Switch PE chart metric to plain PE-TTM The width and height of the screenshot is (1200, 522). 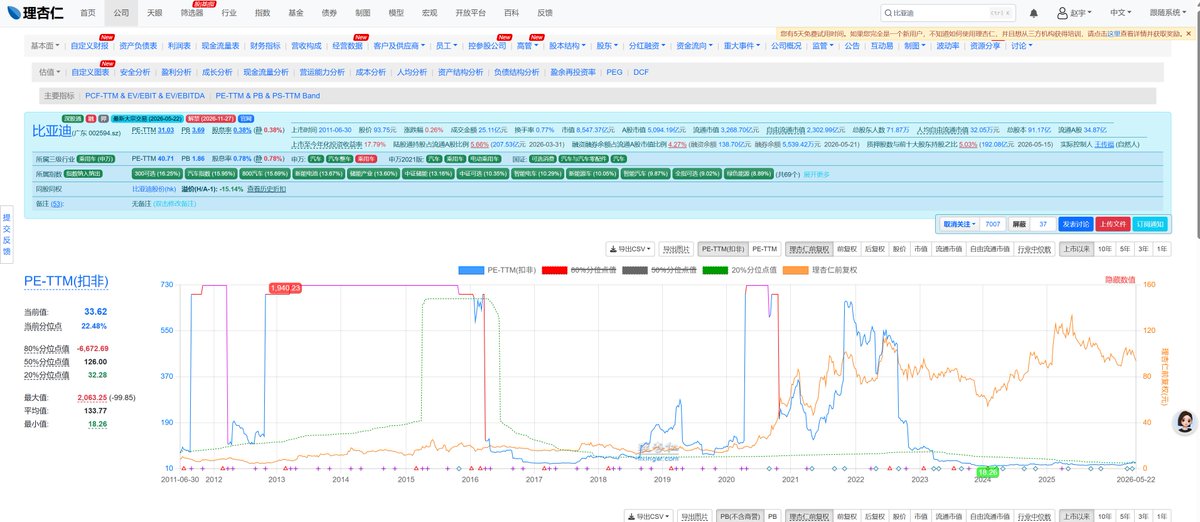point(765,249)
